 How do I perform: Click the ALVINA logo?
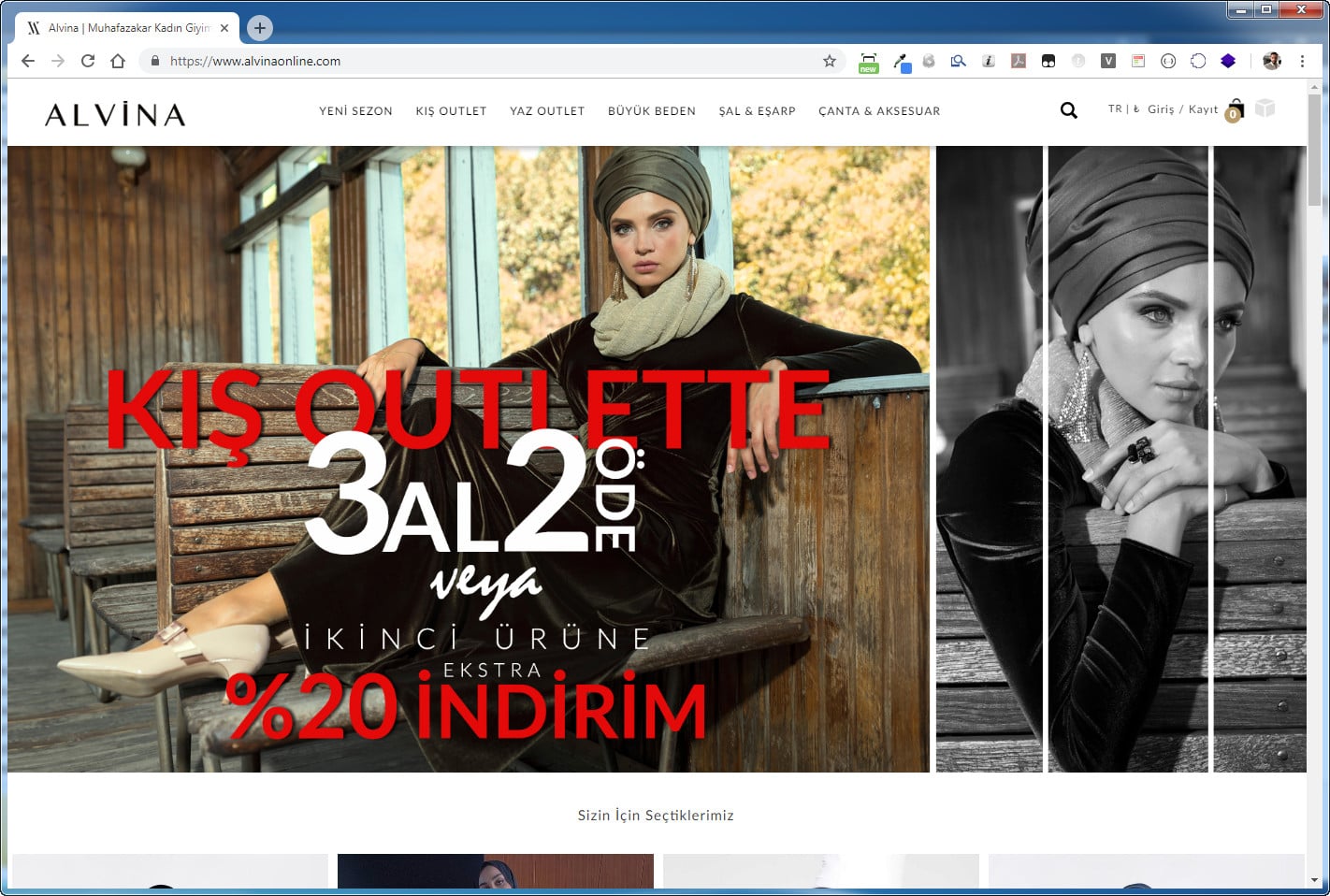[115, 114]
